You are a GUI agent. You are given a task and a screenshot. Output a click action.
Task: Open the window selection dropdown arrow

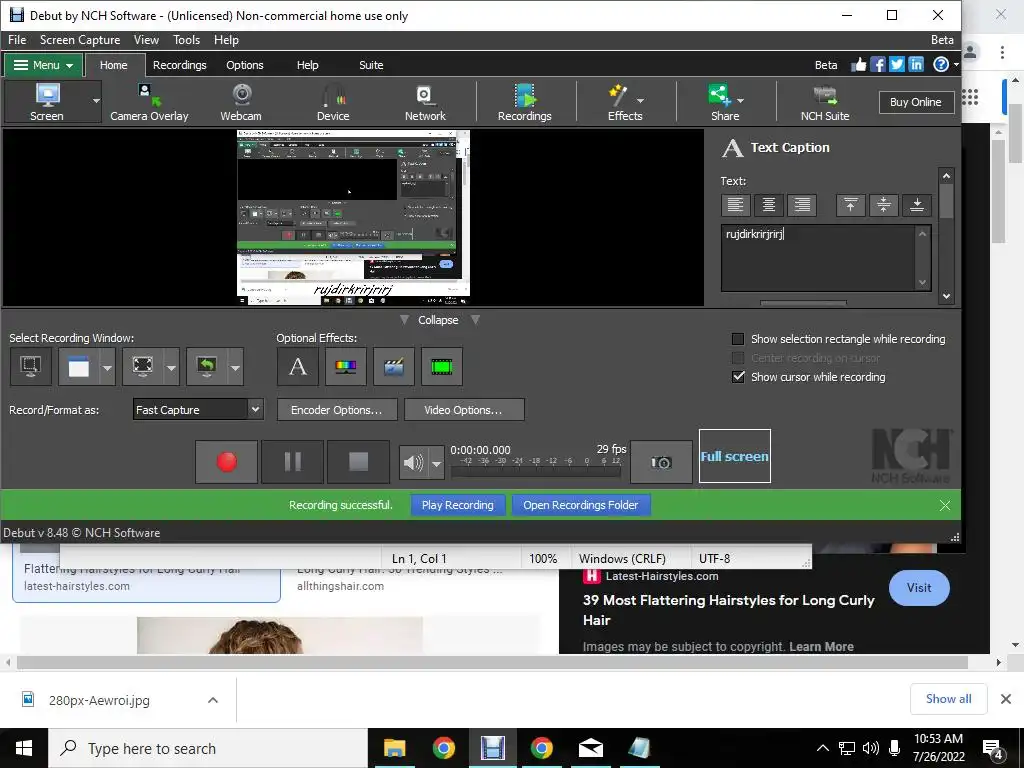107,367
